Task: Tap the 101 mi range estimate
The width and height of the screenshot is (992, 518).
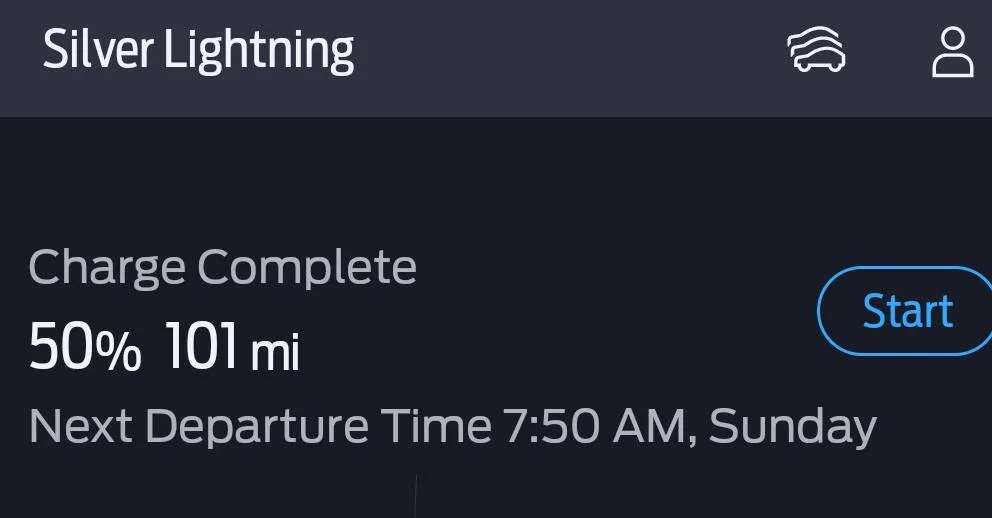Action: coord(231,348)
